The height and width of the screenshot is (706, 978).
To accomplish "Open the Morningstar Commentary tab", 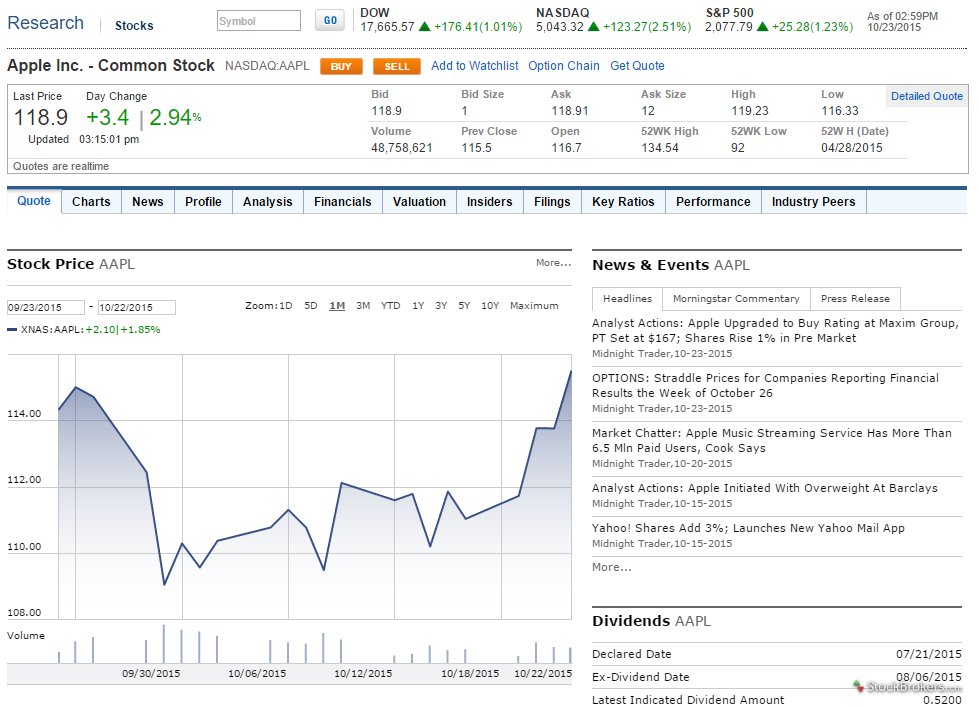I will [736, 299].
